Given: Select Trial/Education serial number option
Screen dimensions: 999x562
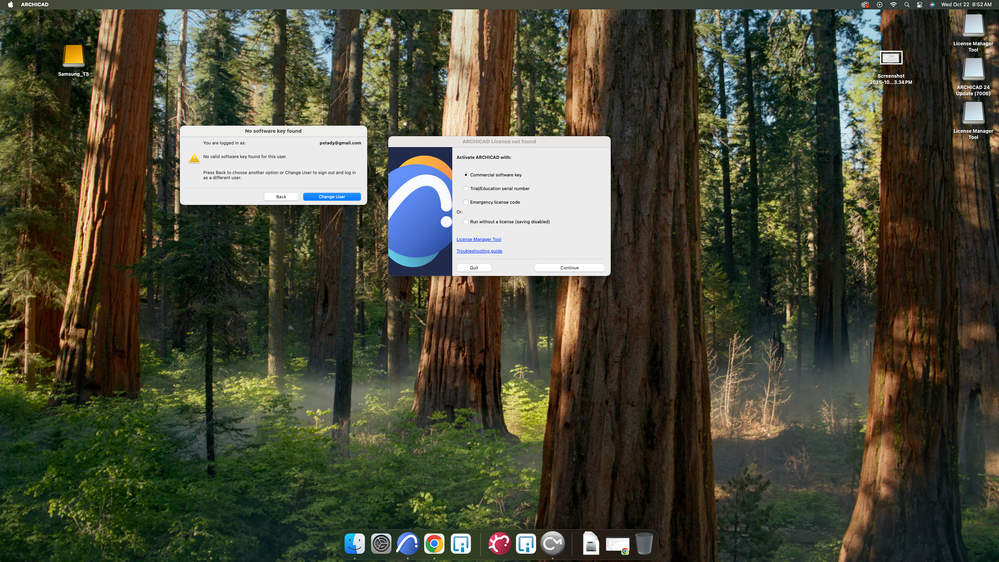Looking at the screenshot, I should click(x=466, y=189).
